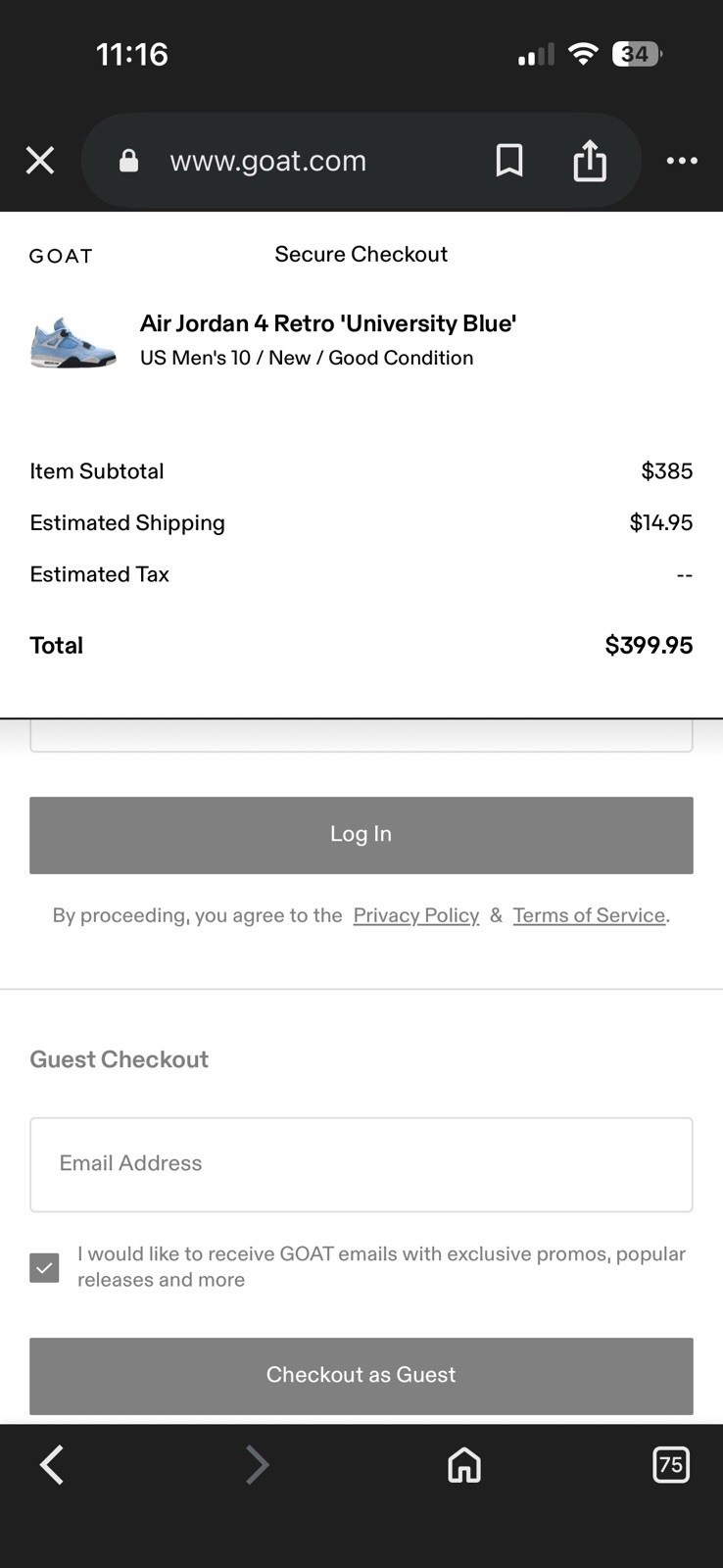Open the 75 tabs switcher

(671, 1465)
